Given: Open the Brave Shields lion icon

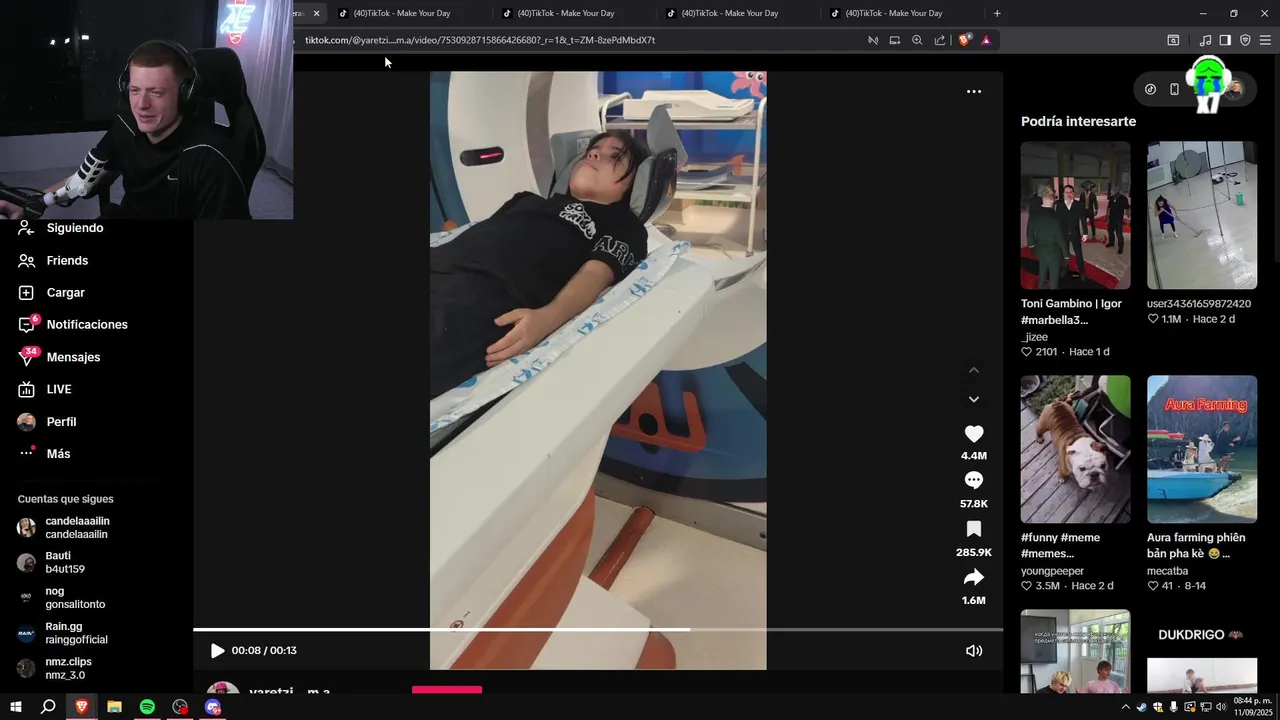Looking at the screenshot, I should pyautogui.click(x=964, y=40).
